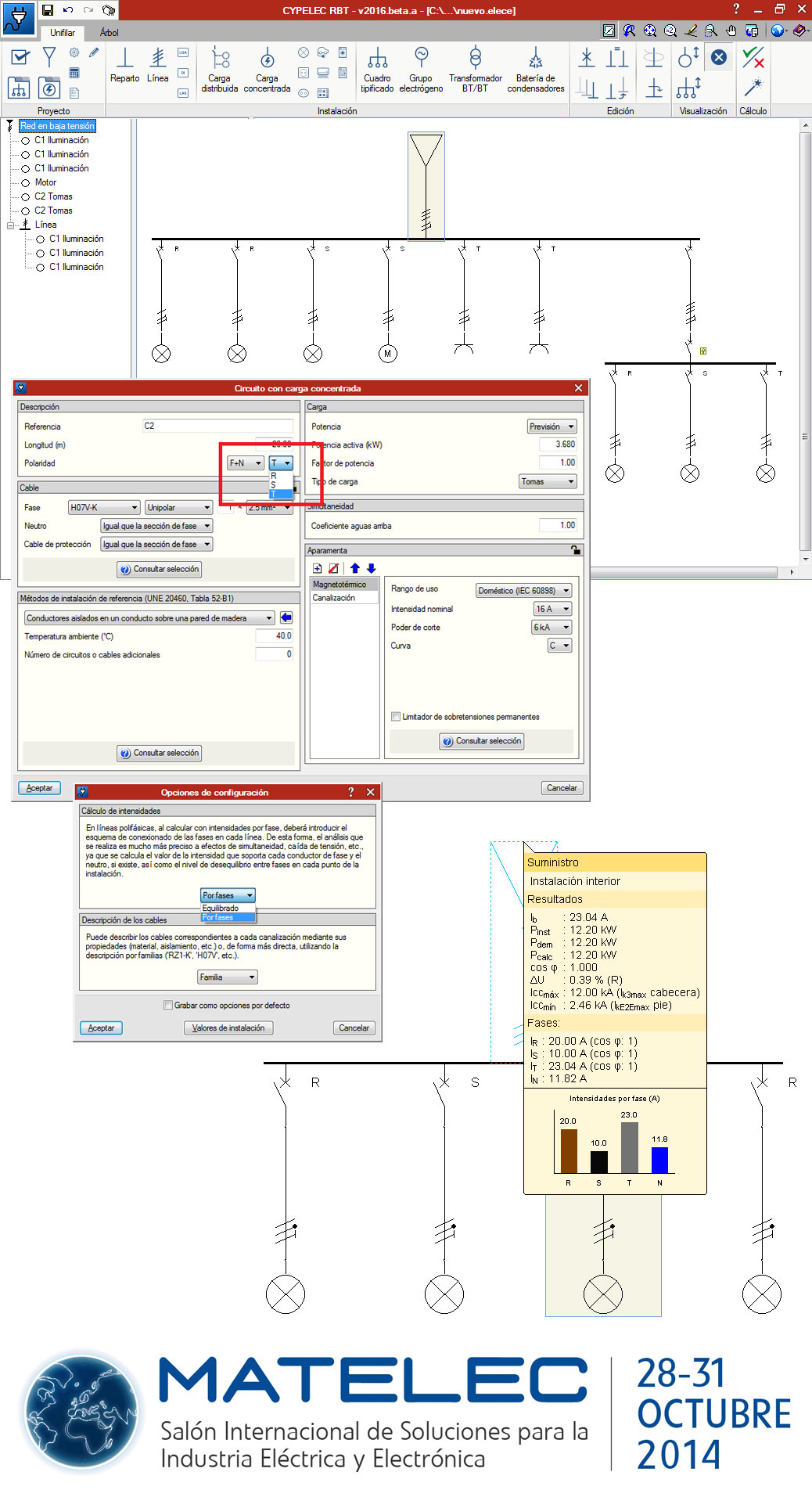The height and width of the screenshot is (1490, 812).
Task: Click the padlock icon in Aparamenta header
Action: [576, 550]
